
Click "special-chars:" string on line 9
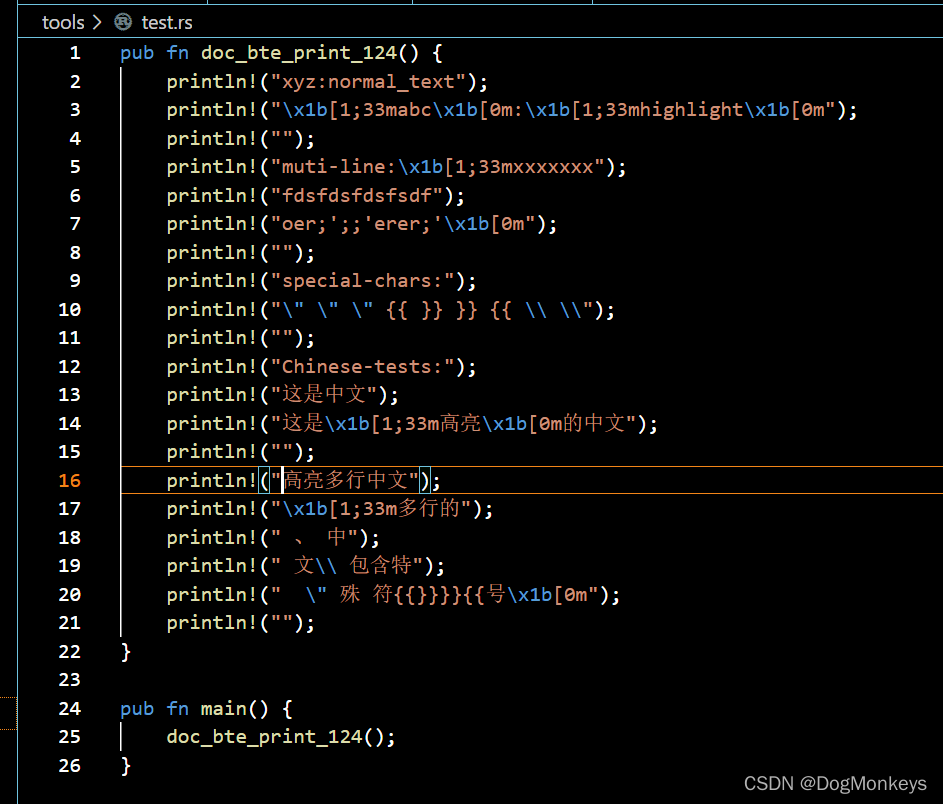363,281
